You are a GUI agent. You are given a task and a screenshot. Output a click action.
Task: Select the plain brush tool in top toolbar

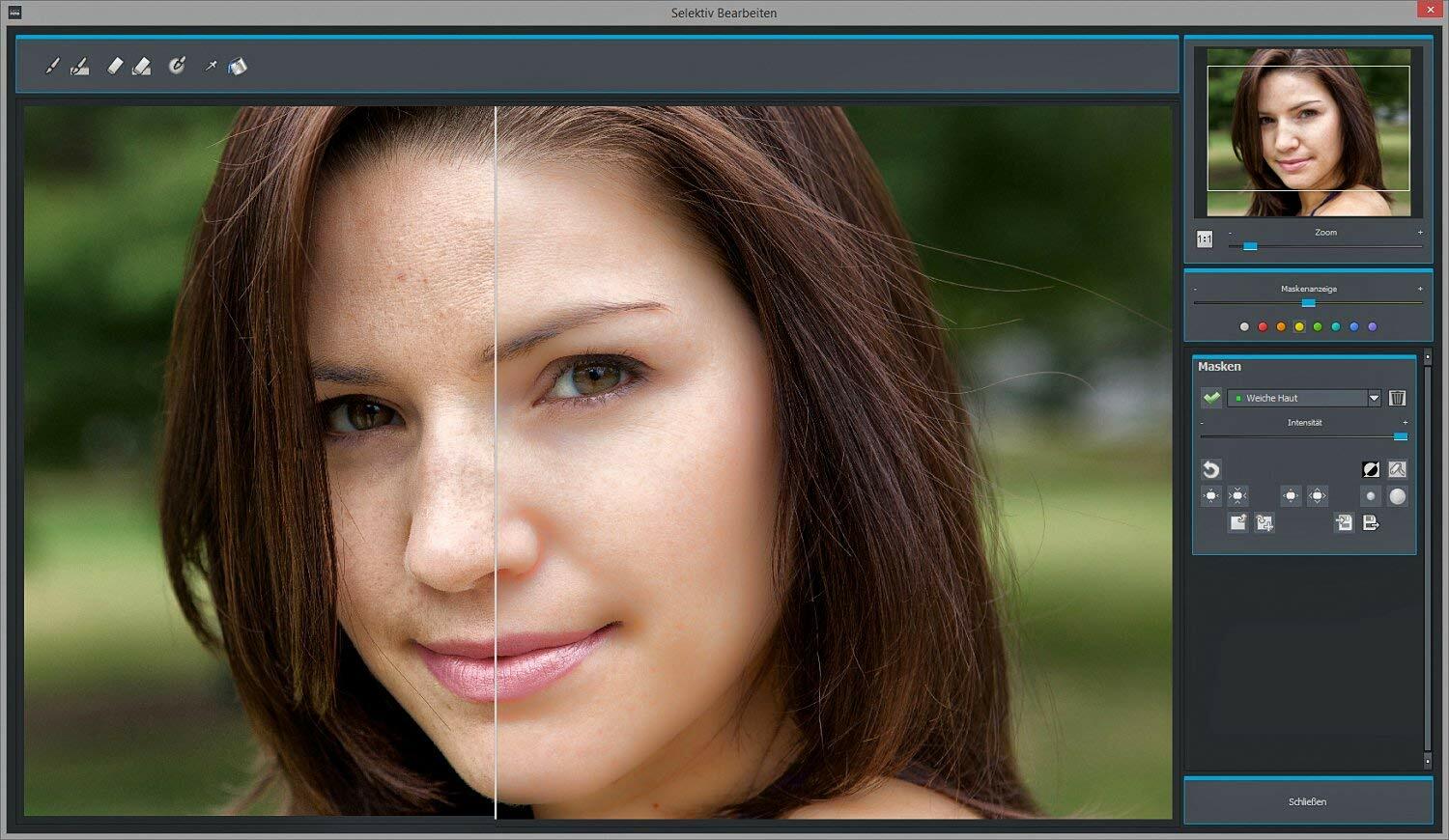pos(52,66)
